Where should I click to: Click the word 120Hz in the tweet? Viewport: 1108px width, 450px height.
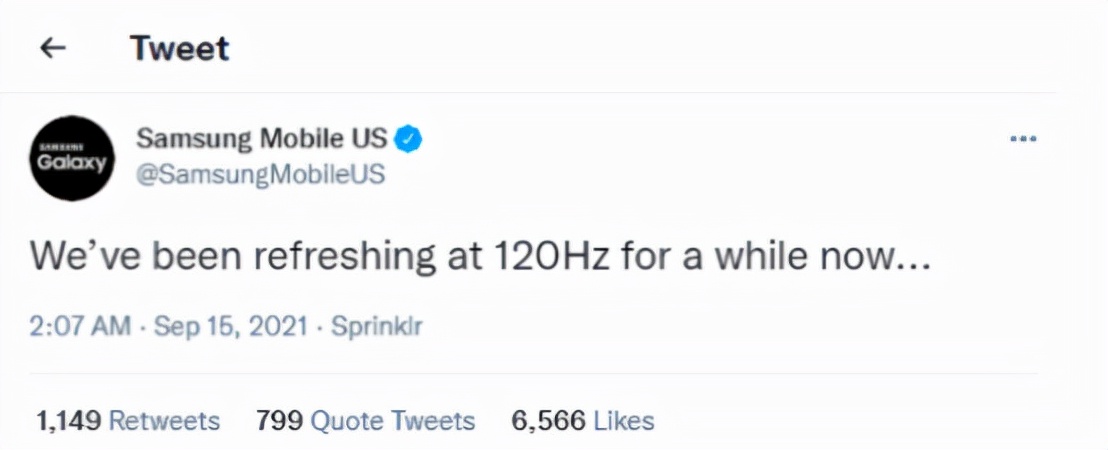tap(555, 256)
